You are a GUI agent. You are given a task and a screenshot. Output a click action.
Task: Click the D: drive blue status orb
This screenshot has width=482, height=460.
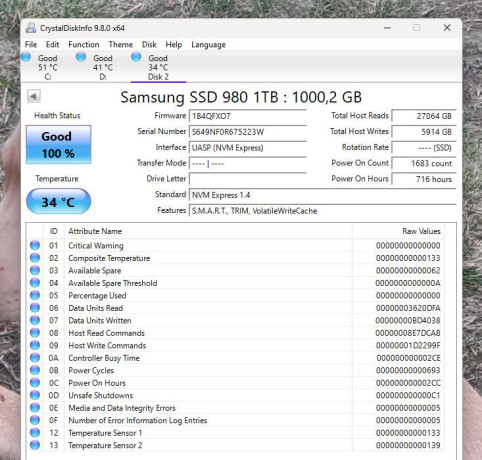[81, 57]
